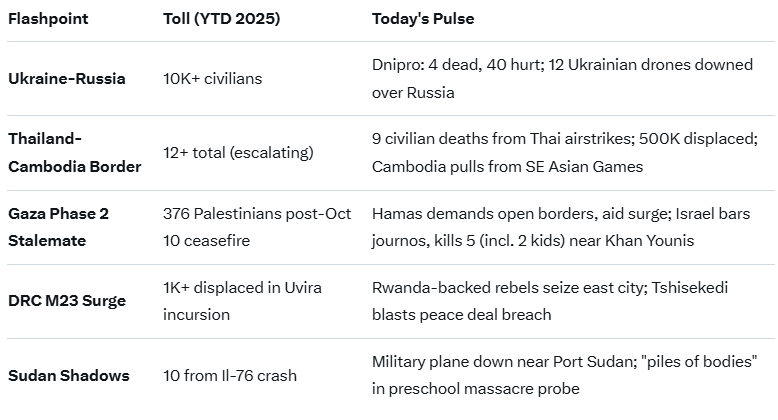Click the Today's Pulse column header
Screen dimensions: 778x420
point(423,19)
